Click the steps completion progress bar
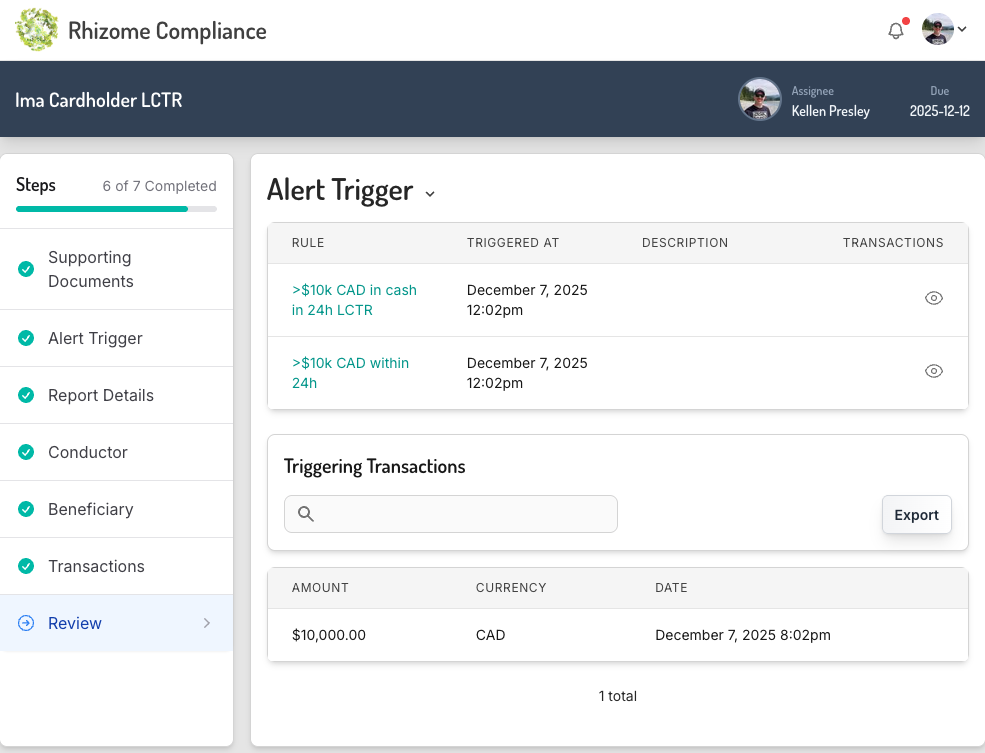The width and height of the screenshot is (985, 753). click(x=116, y=209)
